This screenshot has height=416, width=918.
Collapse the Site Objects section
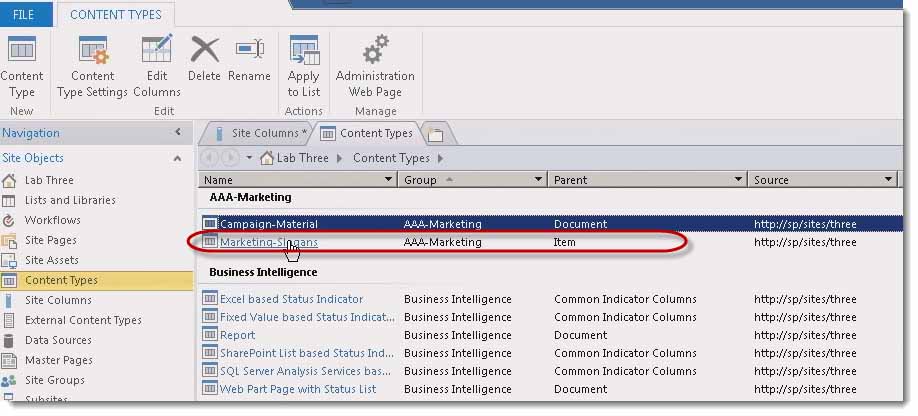177,158
